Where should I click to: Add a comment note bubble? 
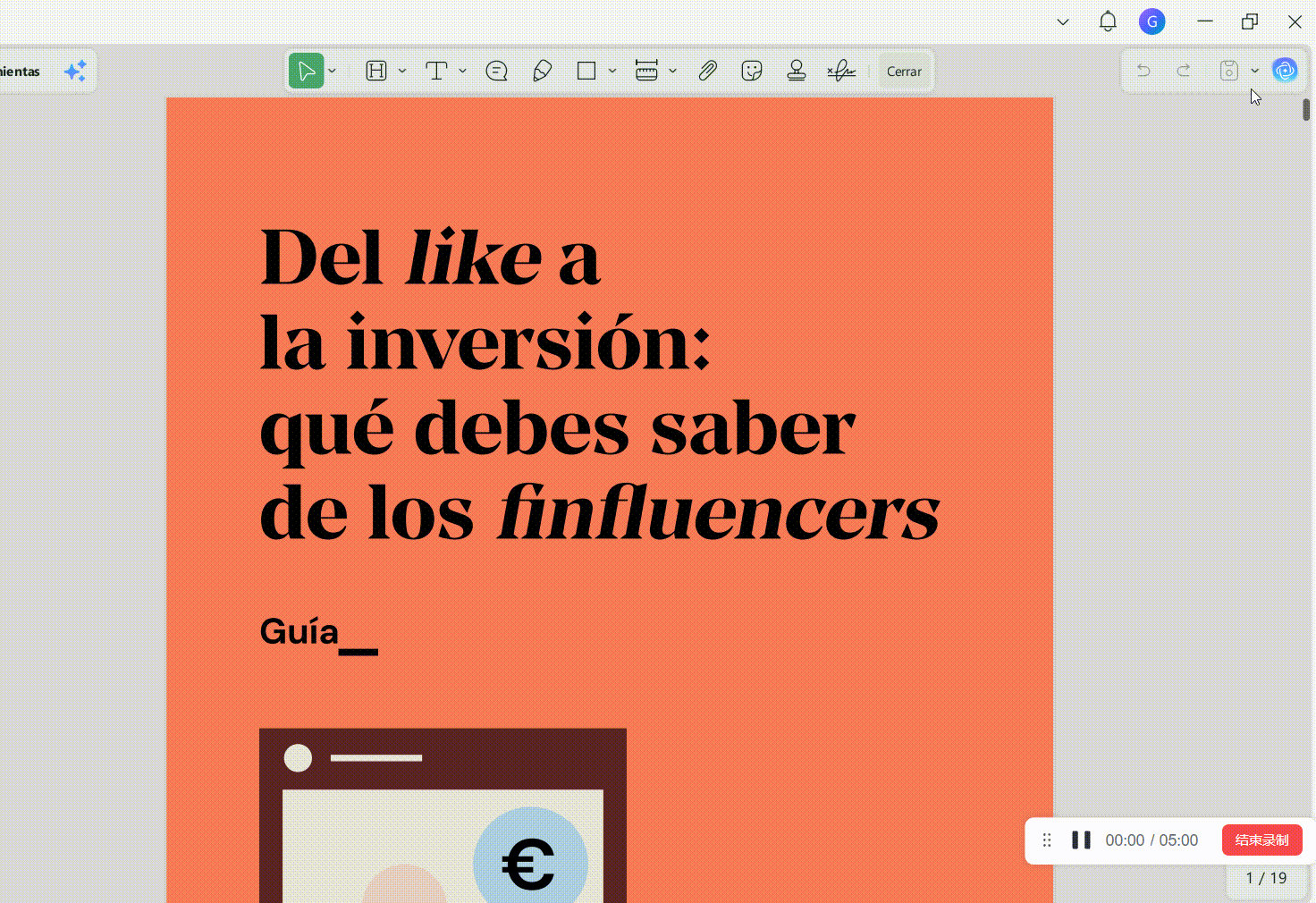pyautogui.click(x=496, y=71)
